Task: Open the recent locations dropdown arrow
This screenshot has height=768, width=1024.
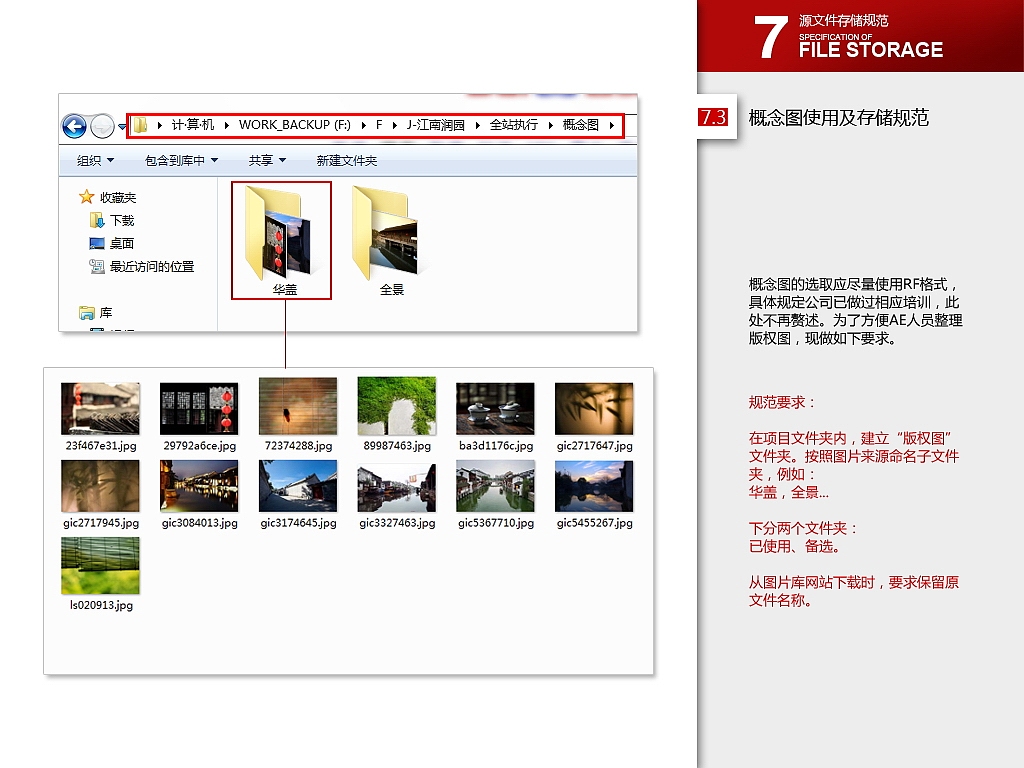Action: (121, 127)
